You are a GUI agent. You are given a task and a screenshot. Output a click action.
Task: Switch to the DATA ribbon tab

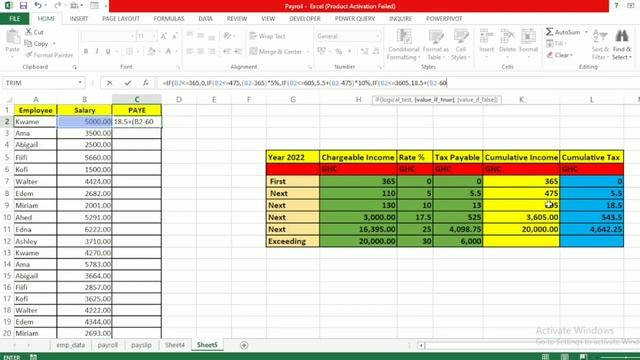[x=205, y=19]
